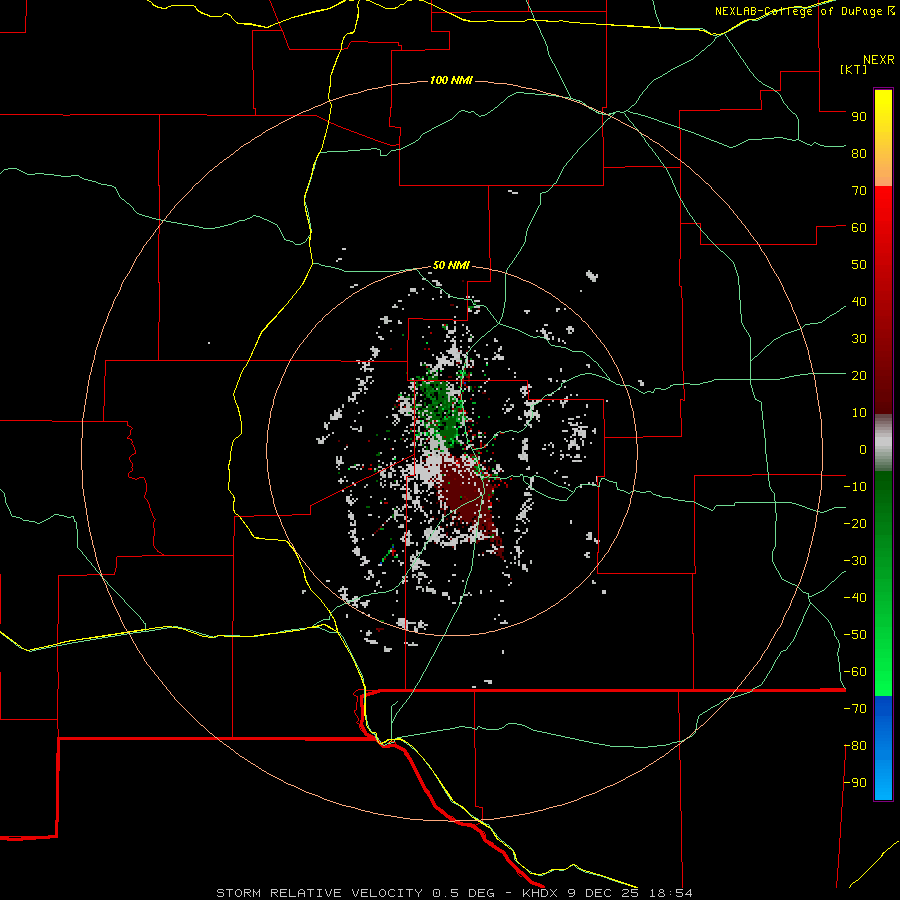
Task: Click the 100 NMI range ring label
Action: tap(451, 80)
